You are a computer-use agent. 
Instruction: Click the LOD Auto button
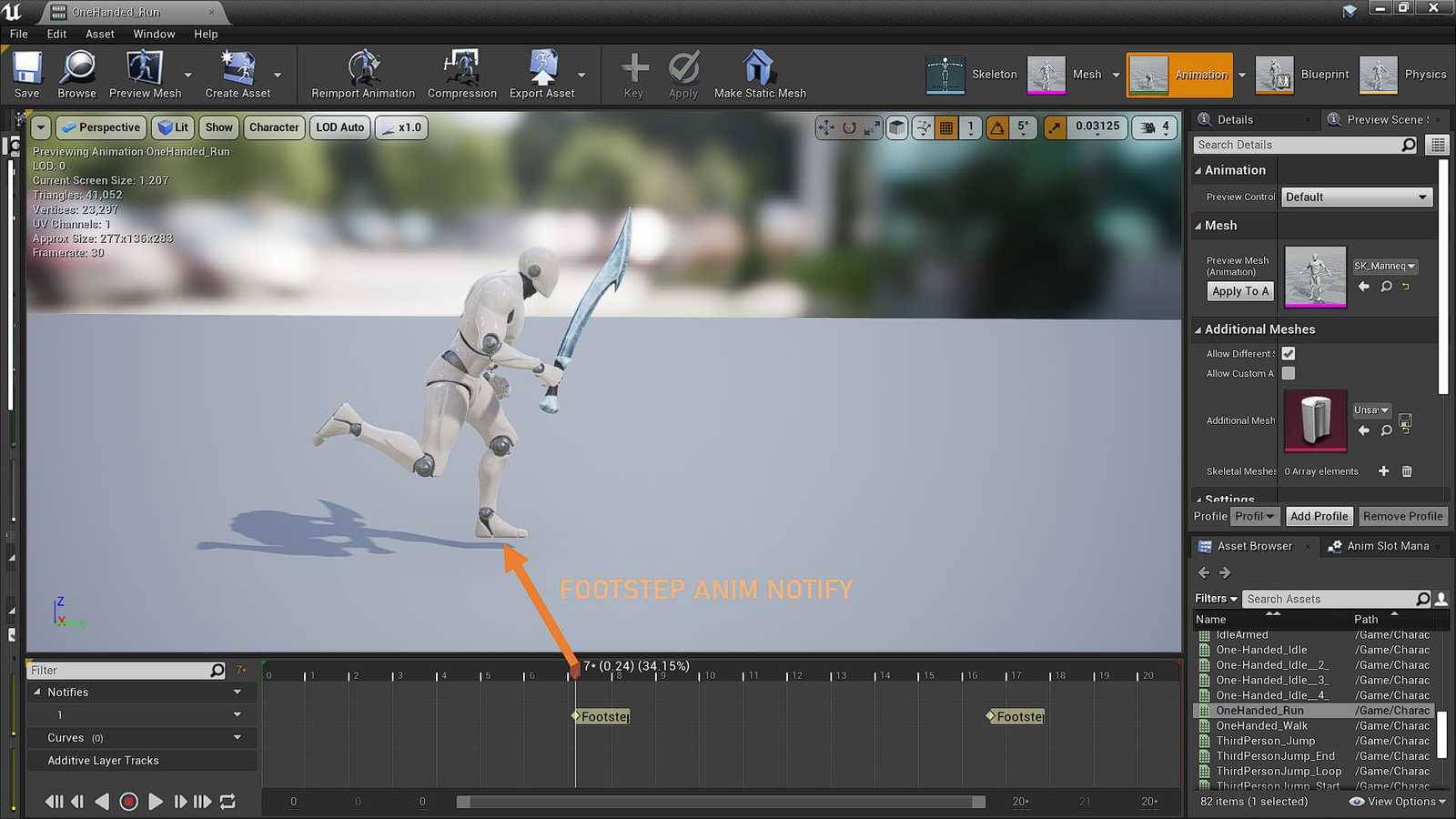click(339, 128)
